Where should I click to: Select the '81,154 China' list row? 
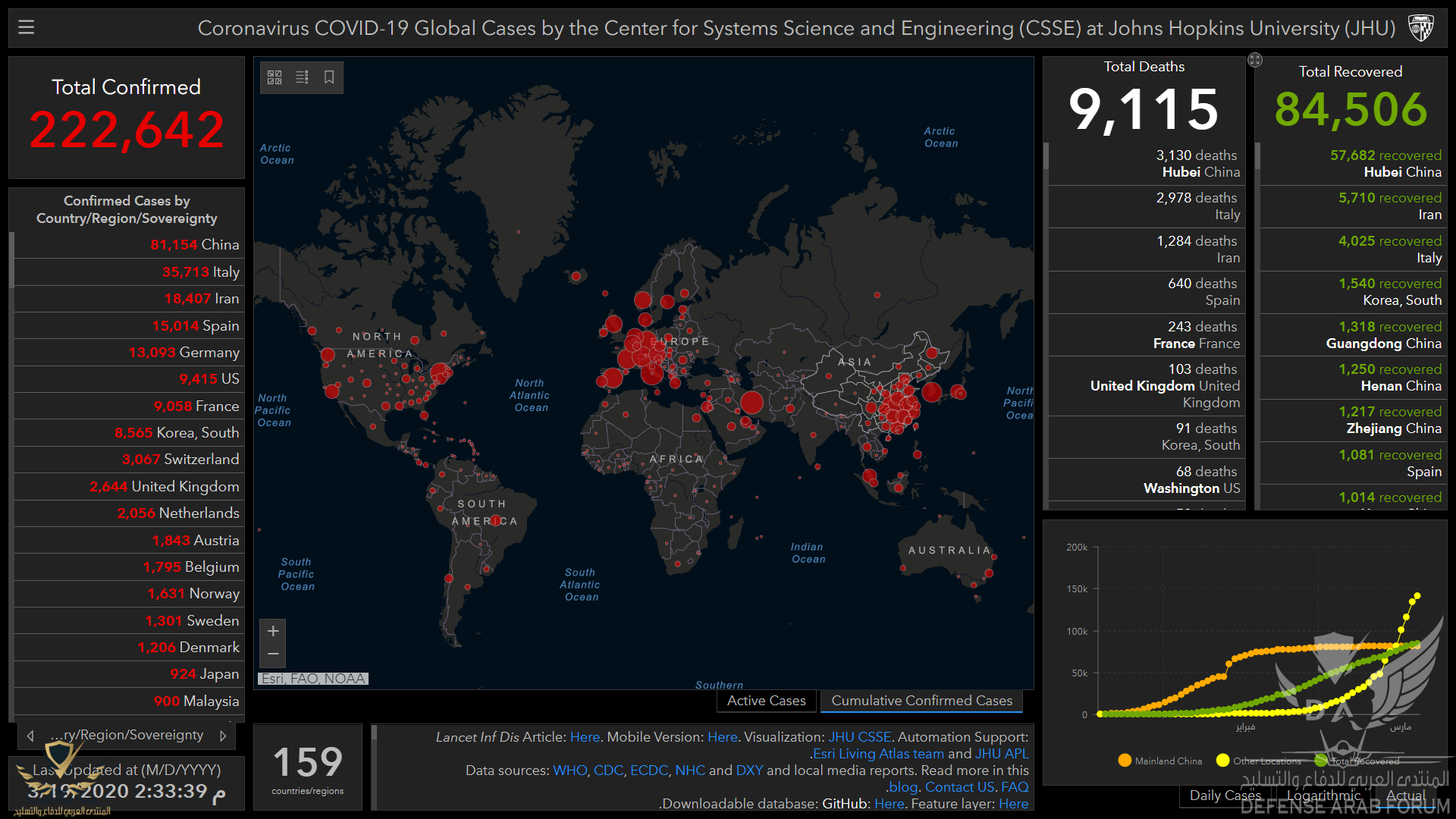[128, 245]
